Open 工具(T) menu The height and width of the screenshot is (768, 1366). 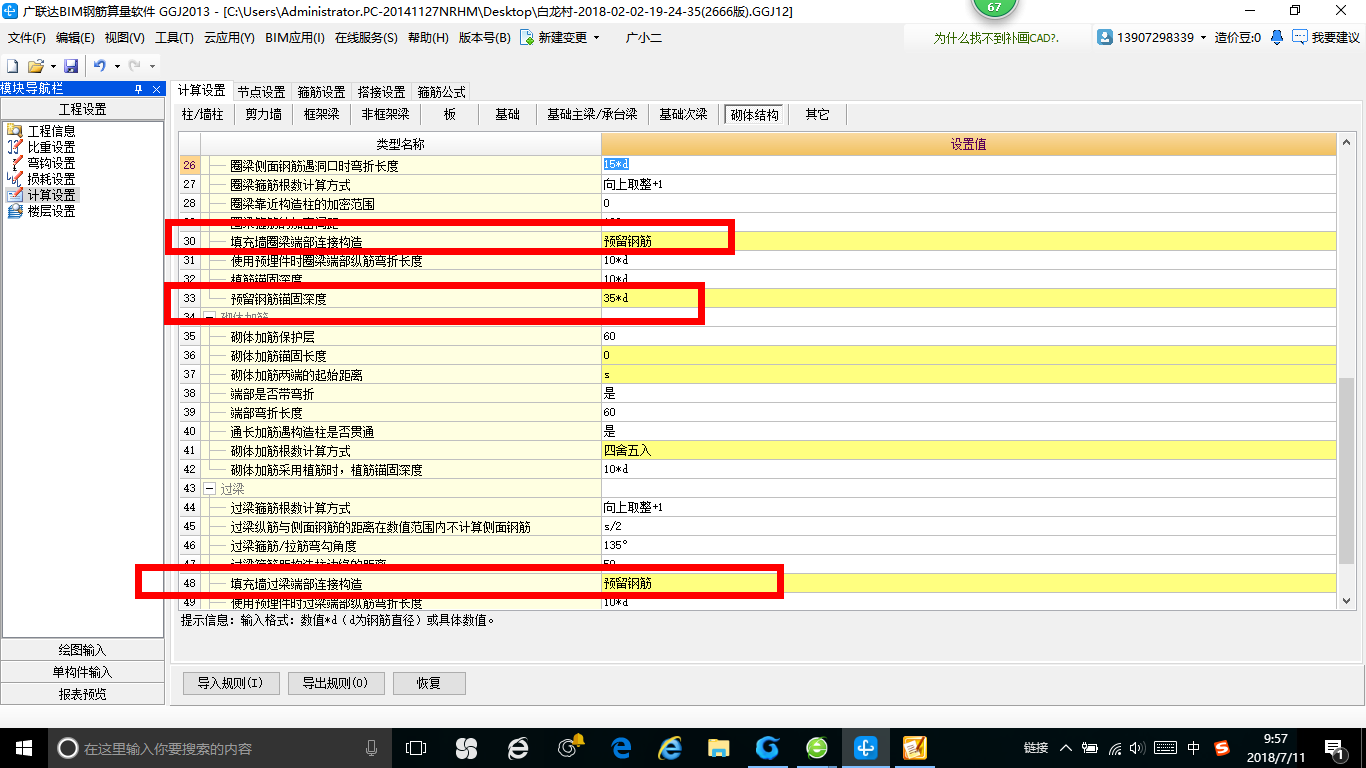click(174, 37)
